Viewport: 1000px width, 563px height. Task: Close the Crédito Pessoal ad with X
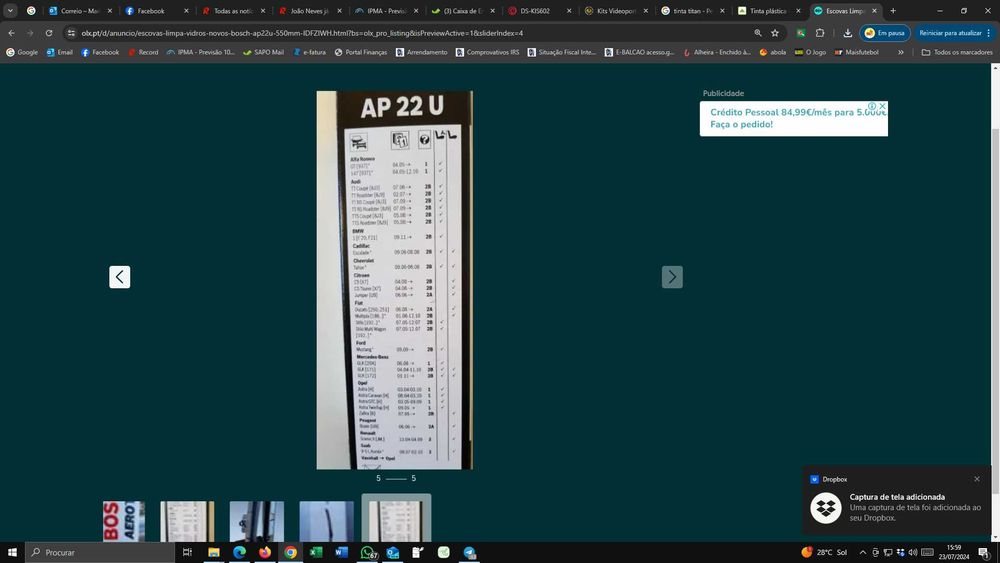[882, 106]
